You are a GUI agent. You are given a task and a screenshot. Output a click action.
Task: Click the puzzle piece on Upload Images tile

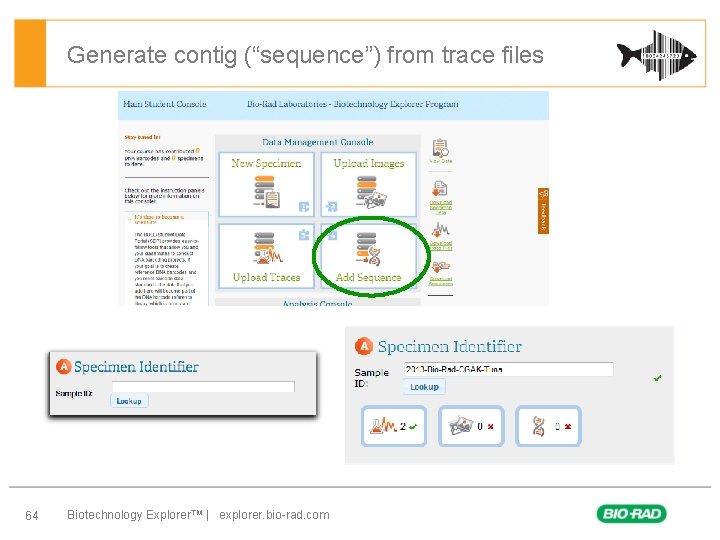point(332,207)
